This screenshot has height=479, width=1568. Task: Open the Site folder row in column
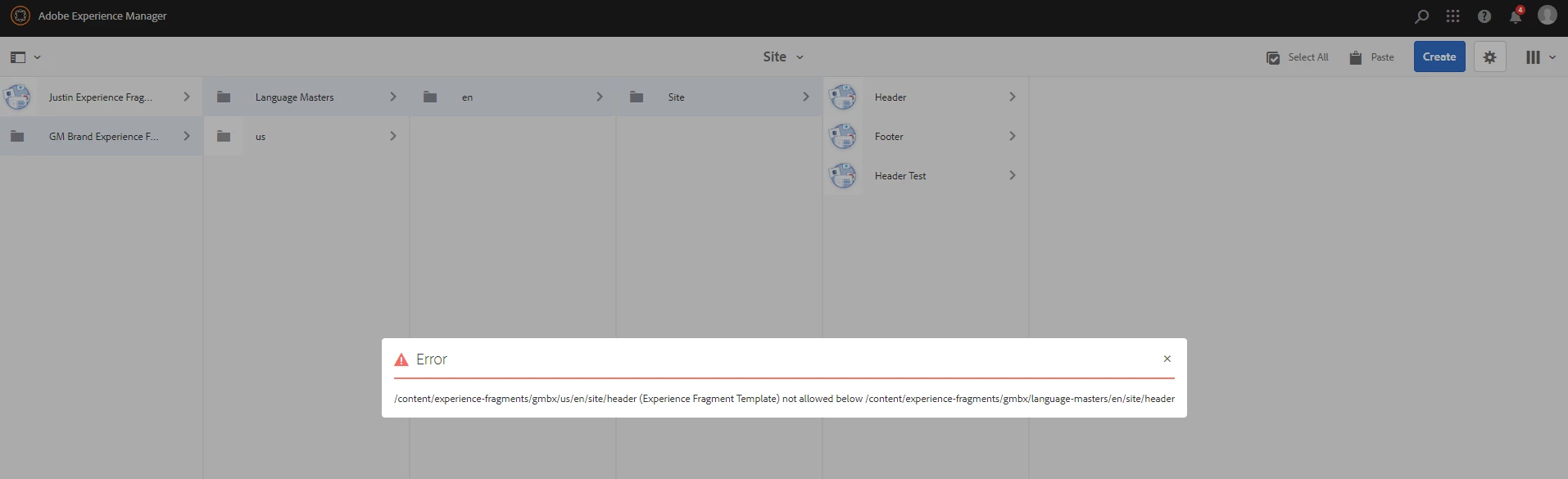pyautogui.click(x=719, y=97)
